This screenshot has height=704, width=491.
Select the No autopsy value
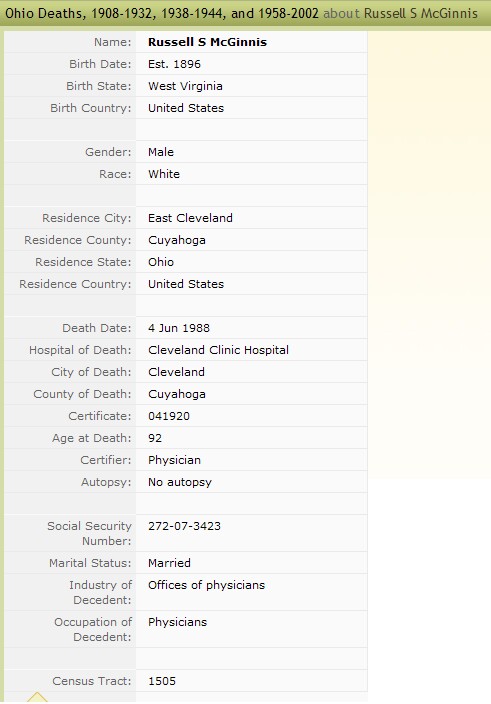(180, 482)
